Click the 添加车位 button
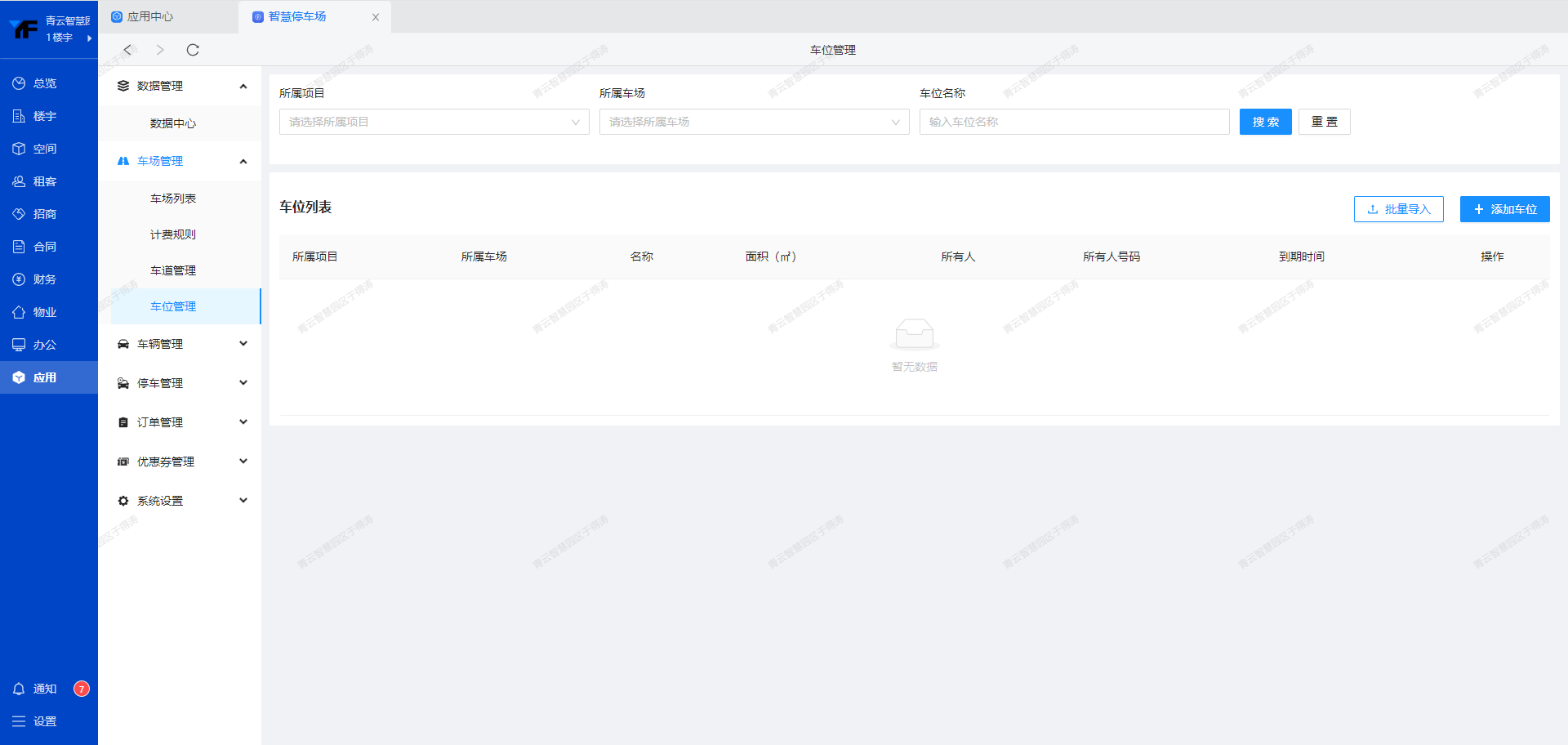 point(1504,209)
